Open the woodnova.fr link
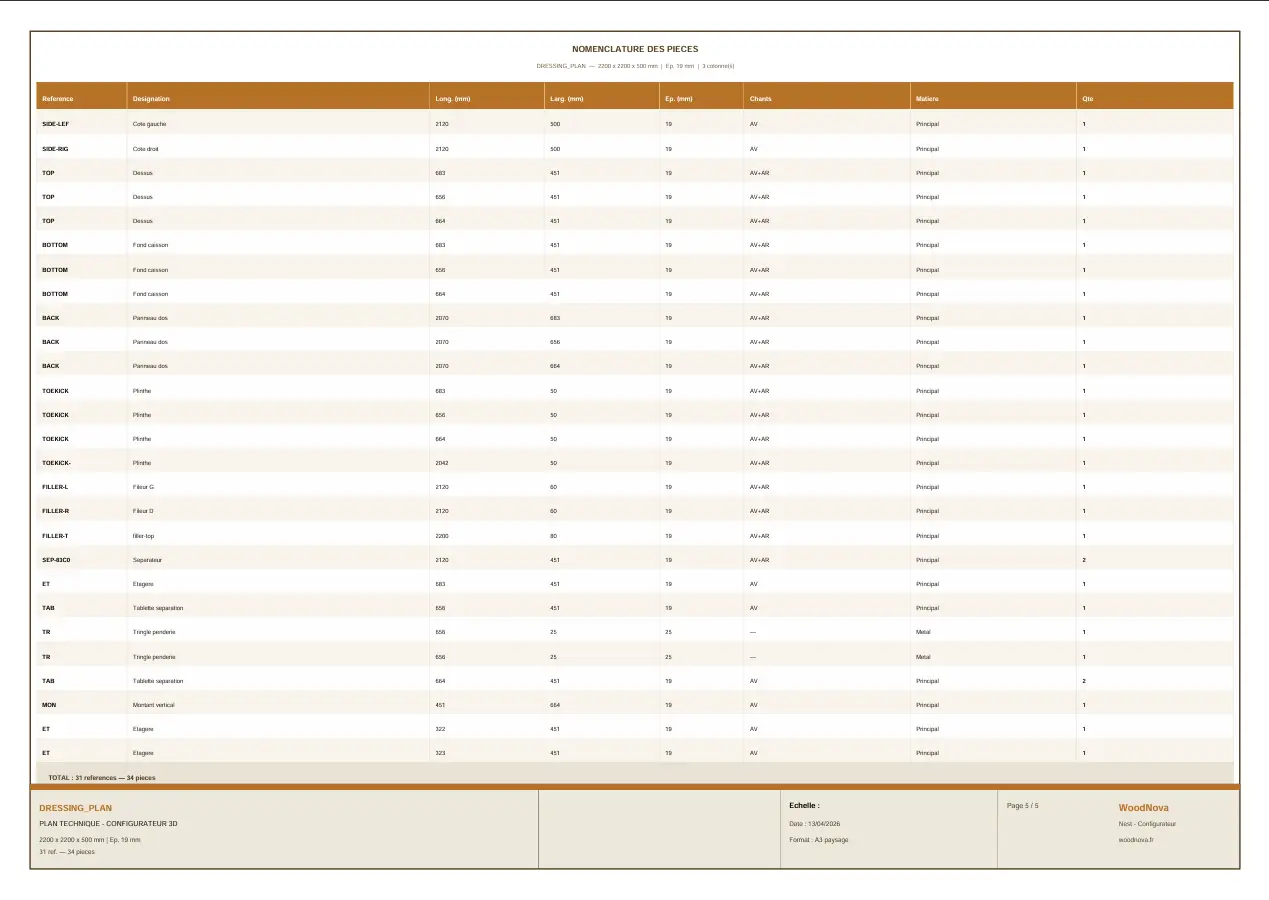The height and width of the screenshot is (900, 1269). [x=1139, y=838]
